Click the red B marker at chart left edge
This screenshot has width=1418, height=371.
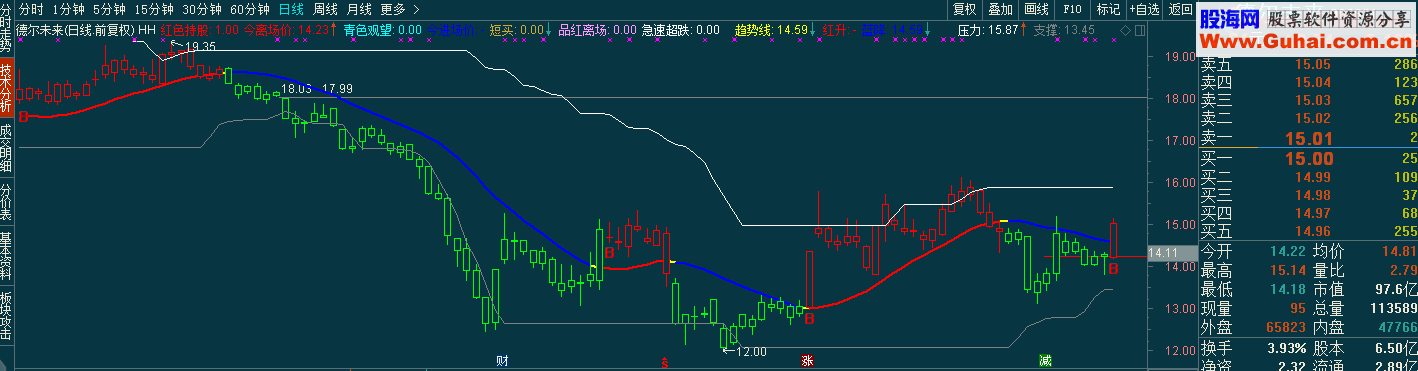tap(23, 117)
